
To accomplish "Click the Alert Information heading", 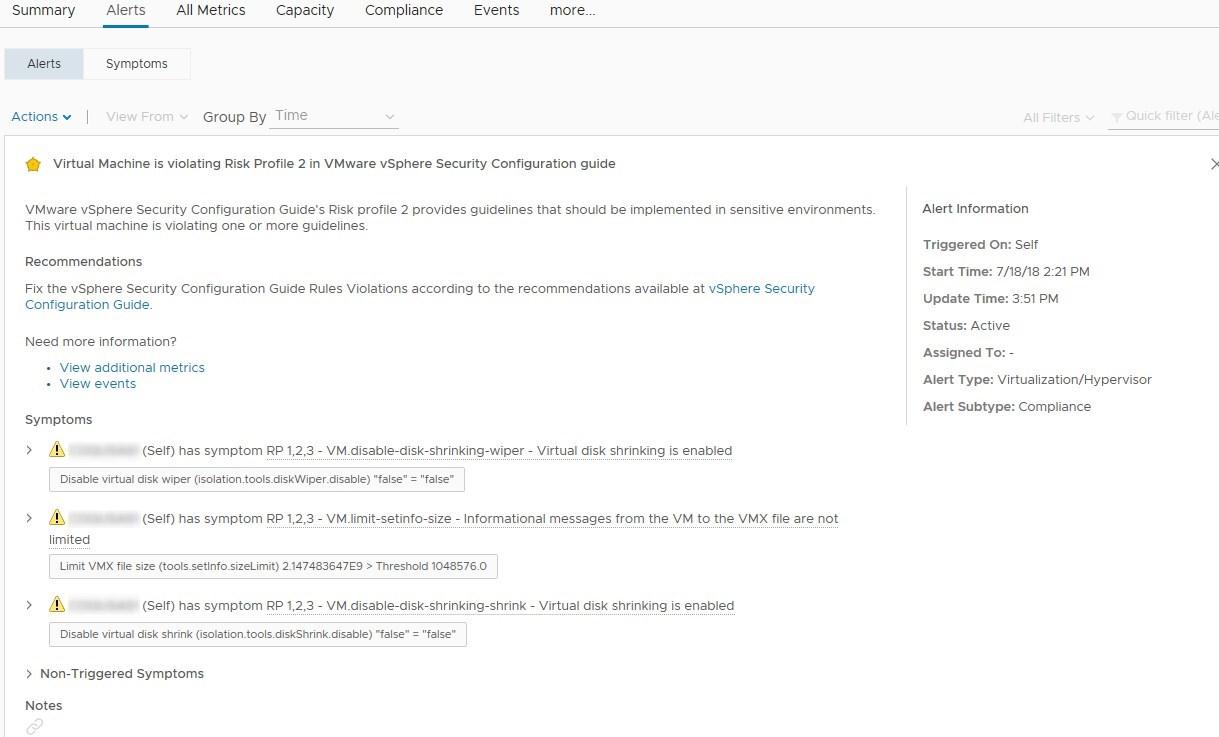I will 975,209.
